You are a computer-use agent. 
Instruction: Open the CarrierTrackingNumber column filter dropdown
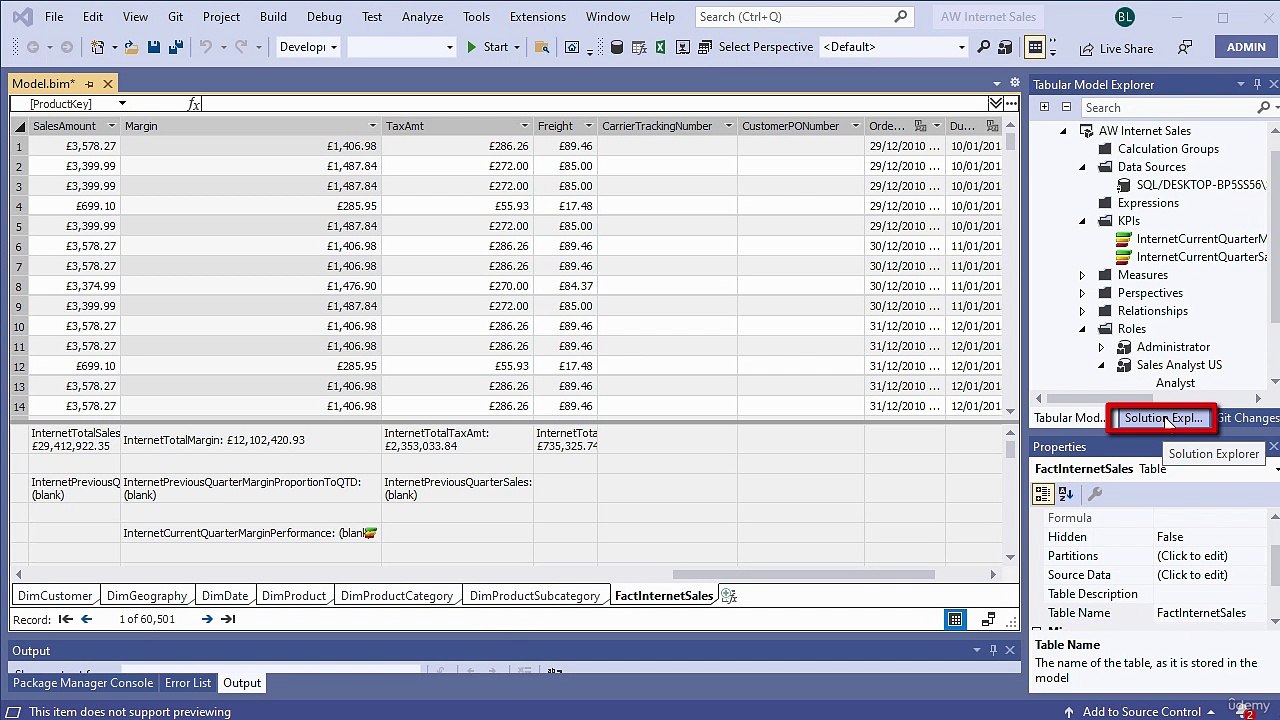[x=728, y=126]
